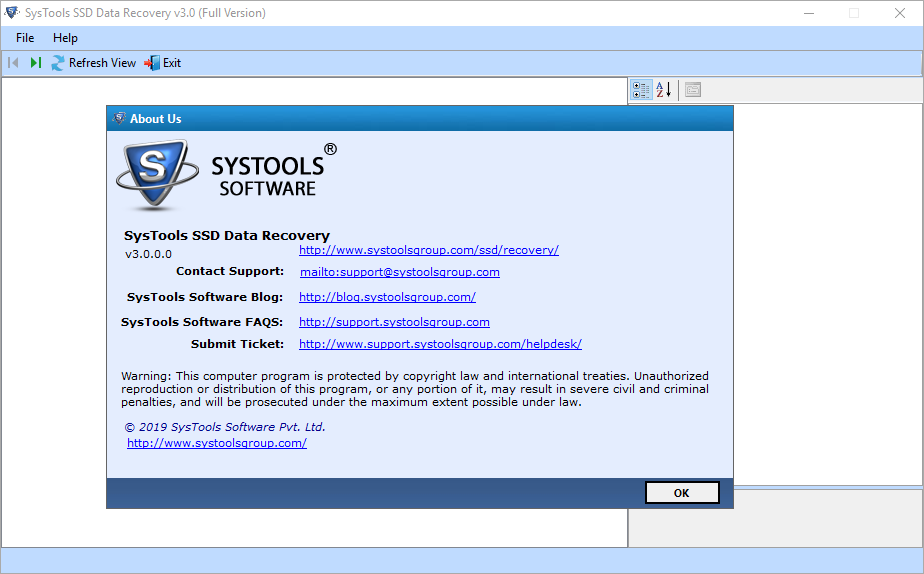
Task: Click the Contact Support label
Action: (x=230, y=271)
